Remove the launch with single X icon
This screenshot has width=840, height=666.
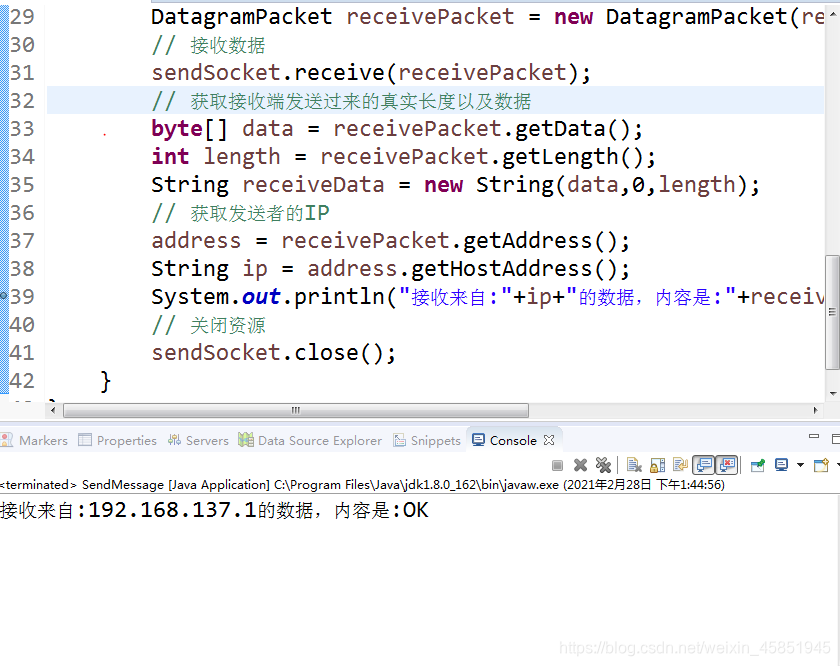coord(580,465)
